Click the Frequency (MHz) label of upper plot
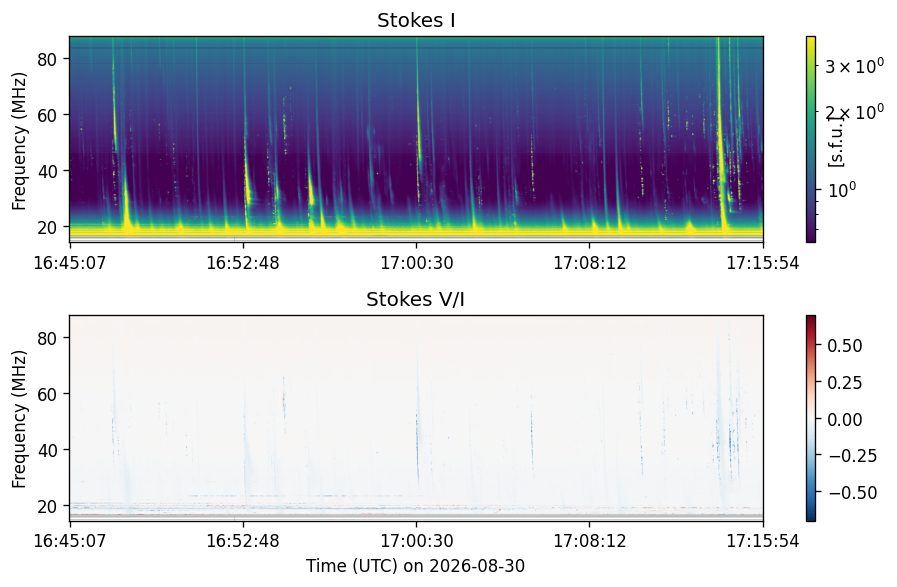897x587 pixels. tap(19, 141)
